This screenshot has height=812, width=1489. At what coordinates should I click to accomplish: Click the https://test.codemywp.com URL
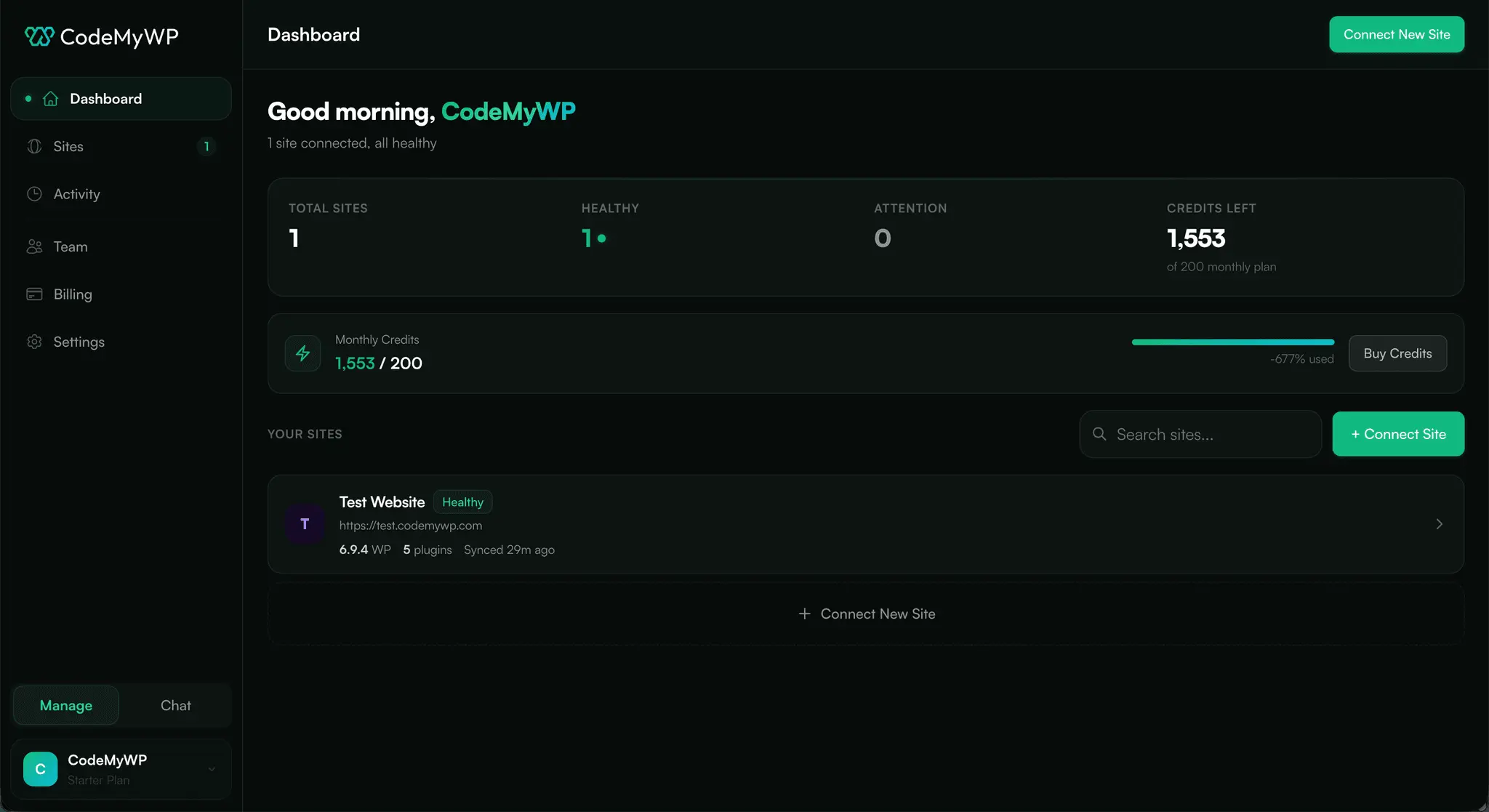(x=411, y=526)
